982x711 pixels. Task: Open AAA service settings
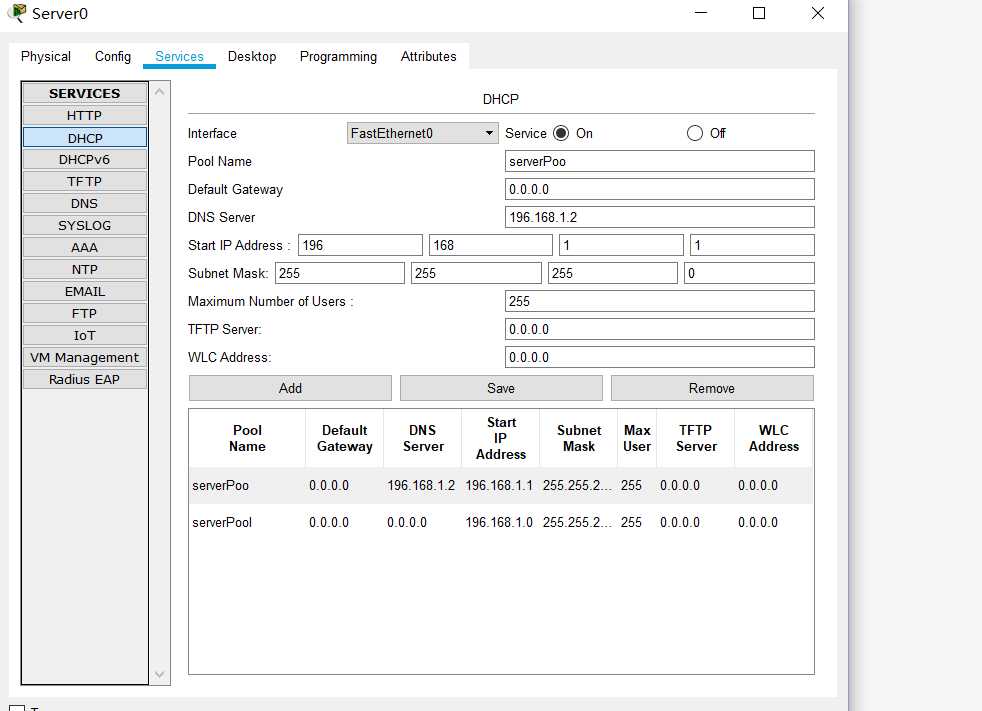click(x=85, y=247)
